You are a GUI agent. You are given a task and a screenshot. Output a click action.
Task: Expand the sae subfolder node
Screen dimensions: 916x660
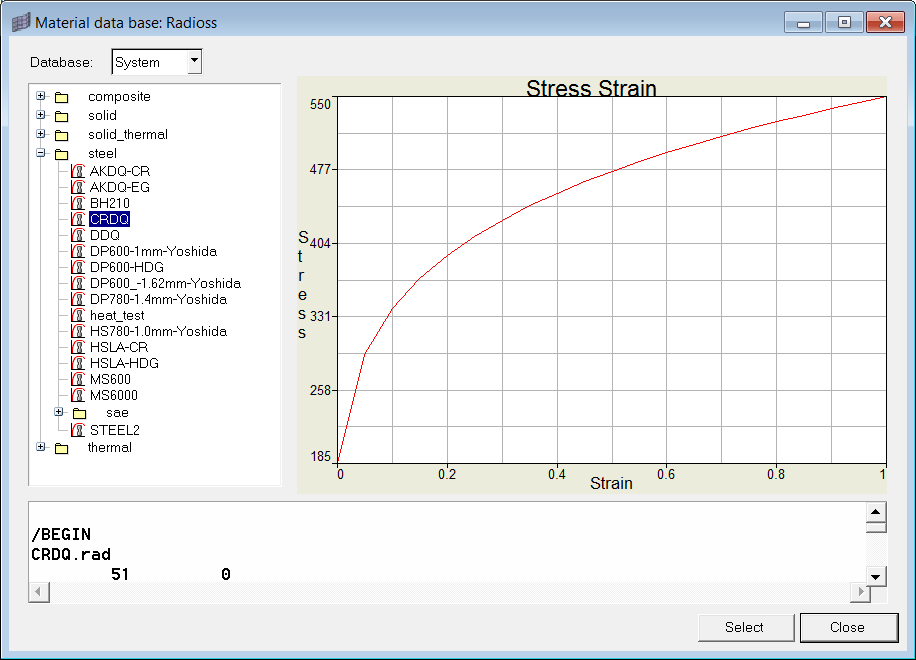coord(58,412)
